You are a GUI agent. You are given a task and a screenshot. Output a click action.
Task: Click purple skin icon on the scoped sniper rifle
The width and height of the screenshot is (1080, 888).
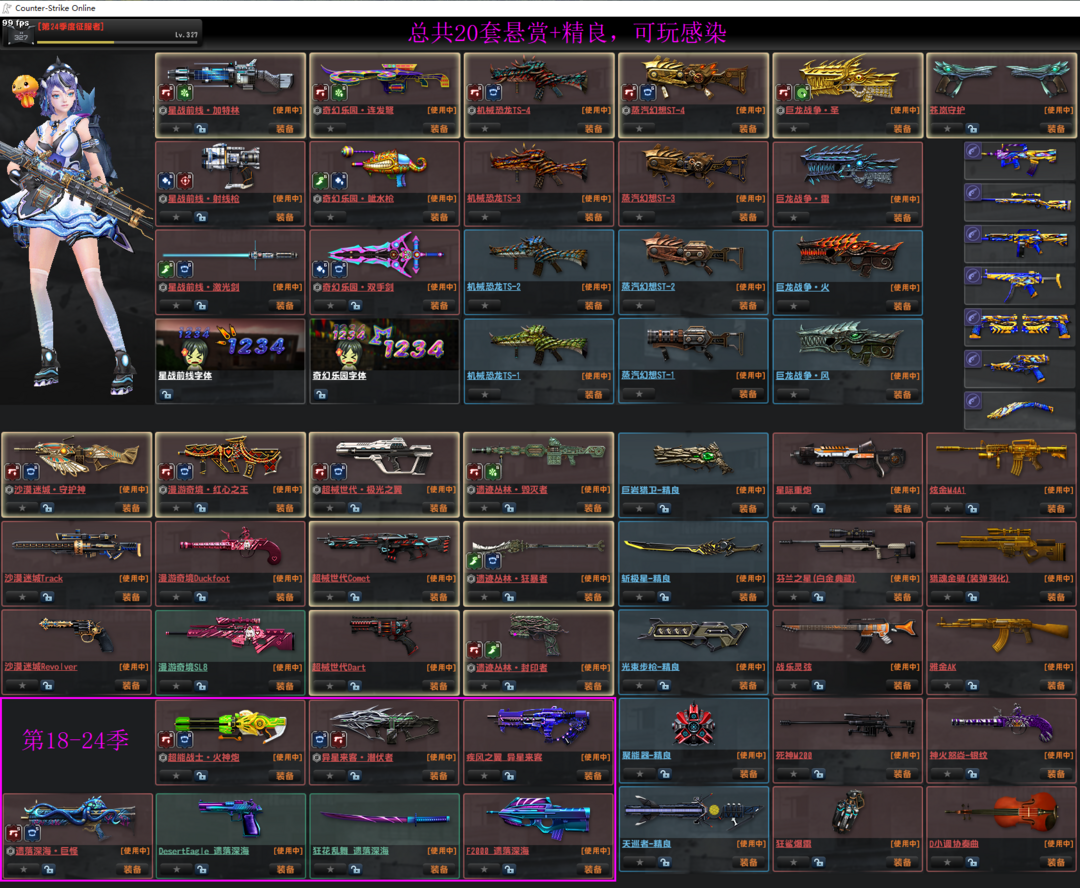[974, 192]
